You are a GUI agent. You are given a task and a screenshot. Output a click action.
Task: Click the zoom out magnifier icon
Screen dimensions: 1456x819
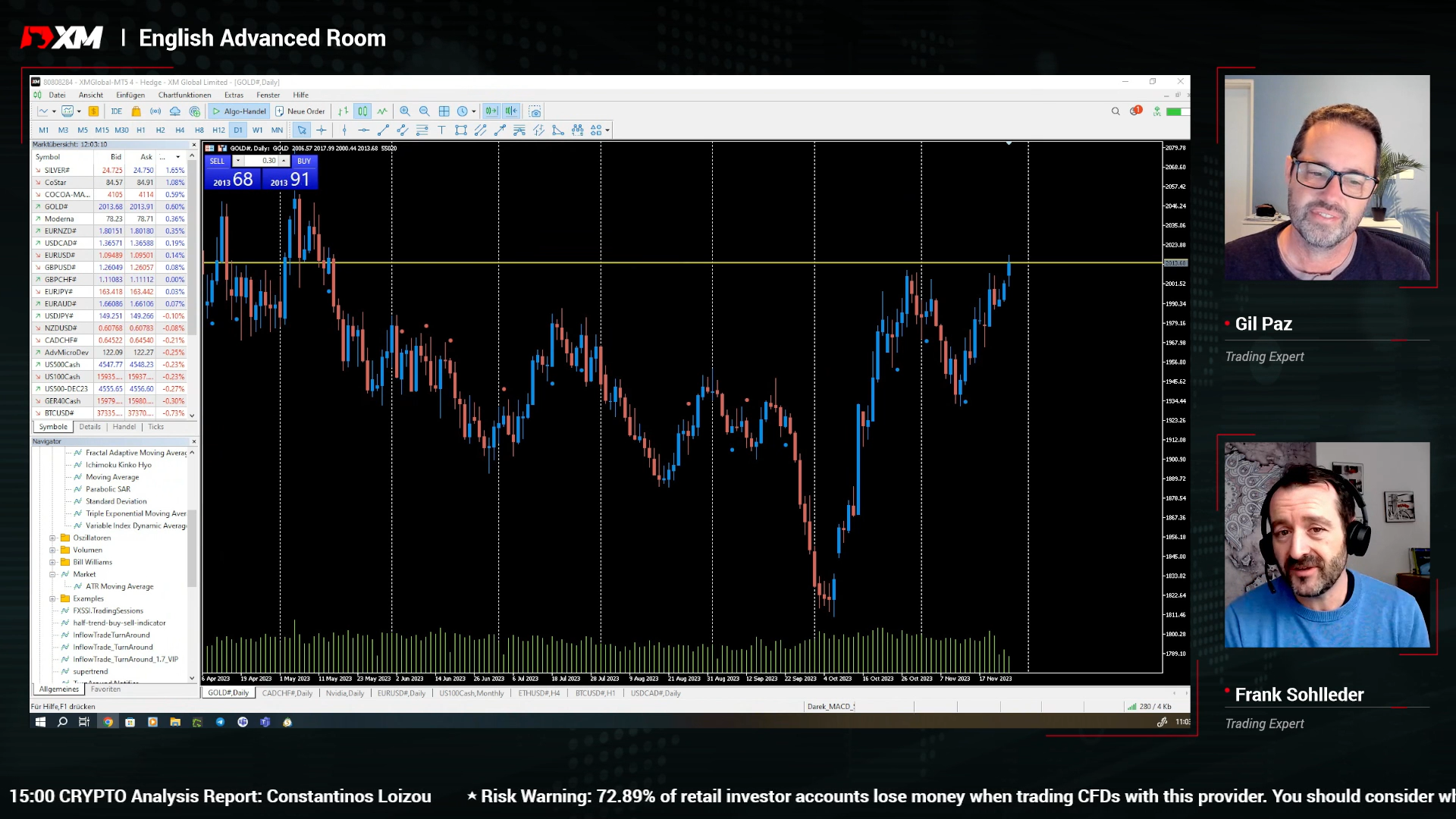tap(425, 111)
